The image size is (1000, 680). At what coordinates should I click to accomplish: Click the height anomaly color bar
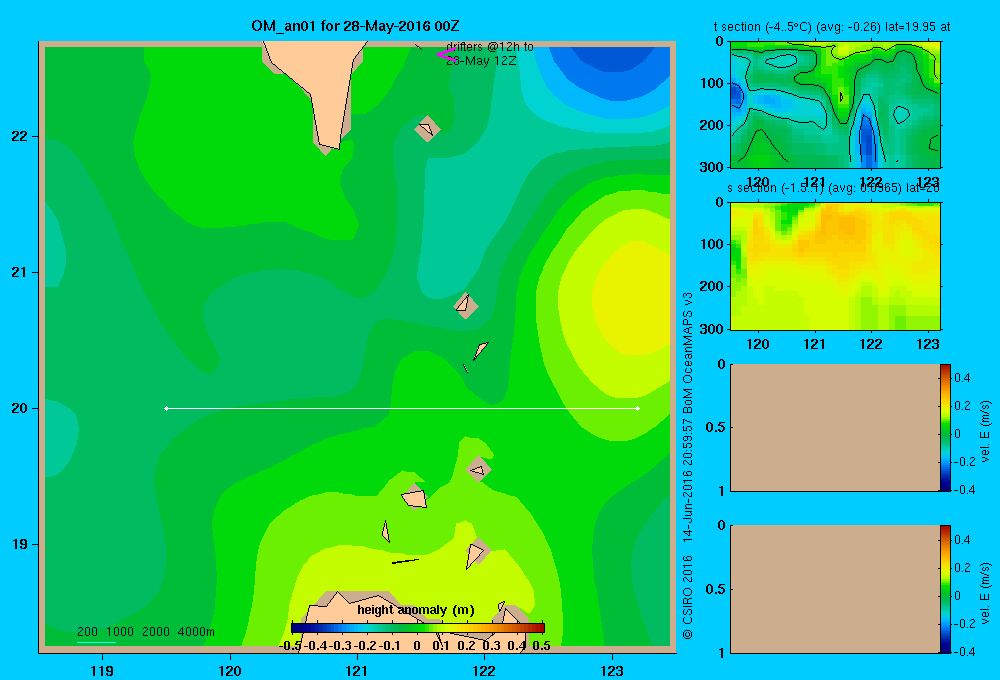pos(418,628)
